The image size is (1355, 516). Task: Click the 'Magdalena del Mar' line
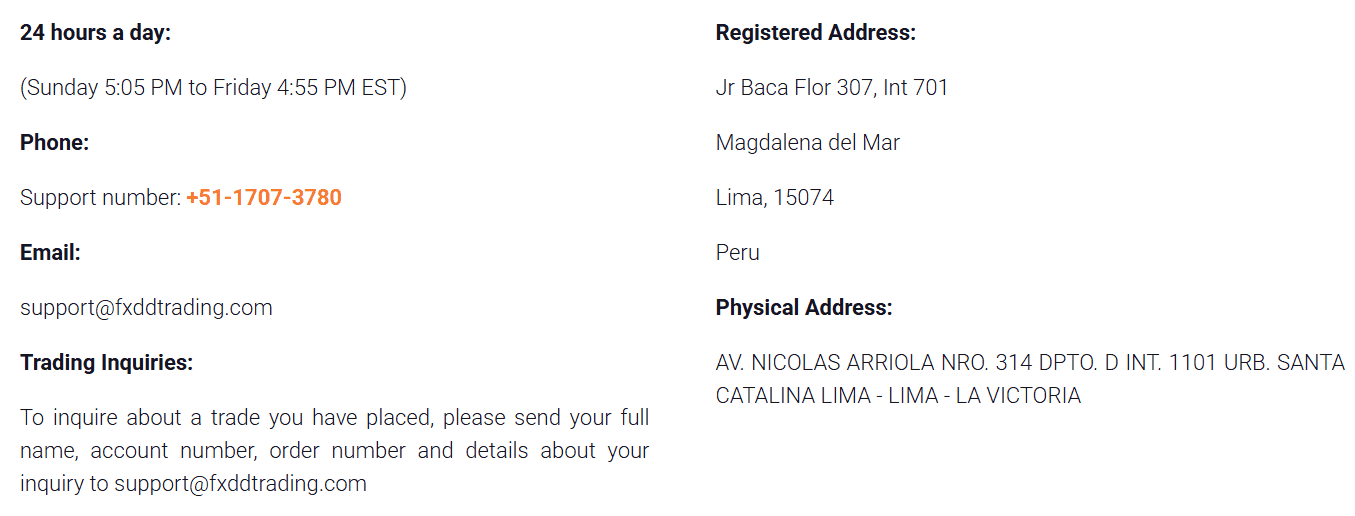(807, 143)
